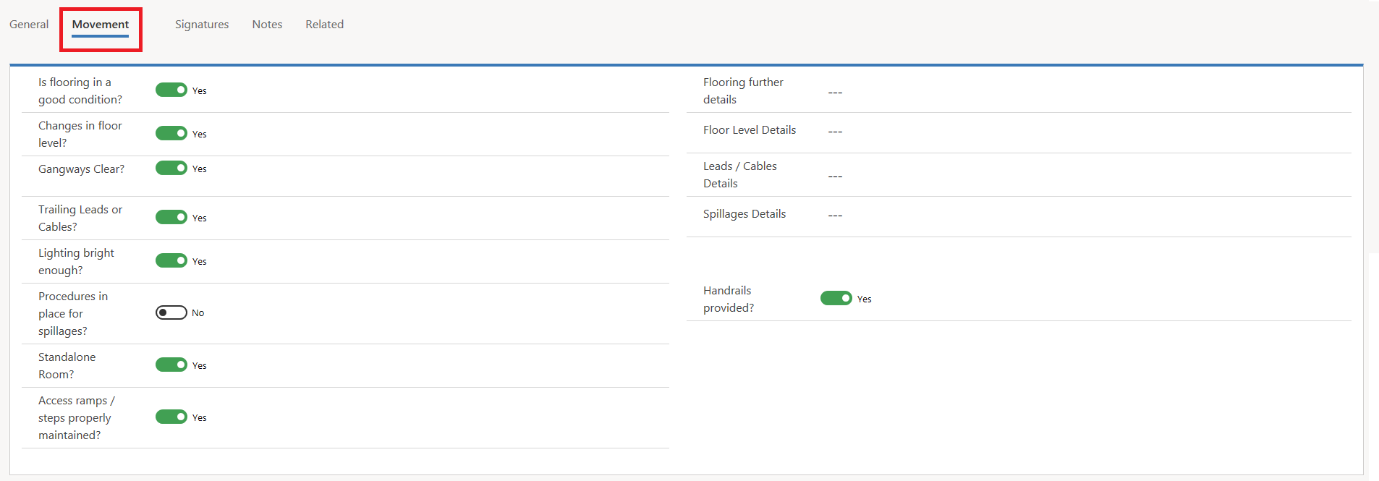Toggle 'Trailing Leads or Cables?' switch
1379x481 pixels.
pos(171,217)
